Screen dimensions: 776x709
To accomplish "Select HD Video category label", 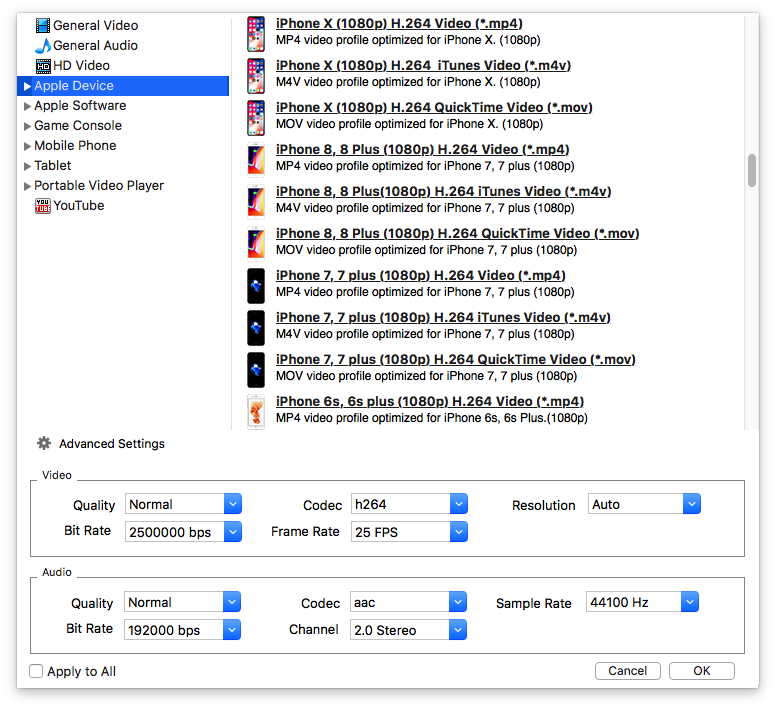I will click(81, 65).
